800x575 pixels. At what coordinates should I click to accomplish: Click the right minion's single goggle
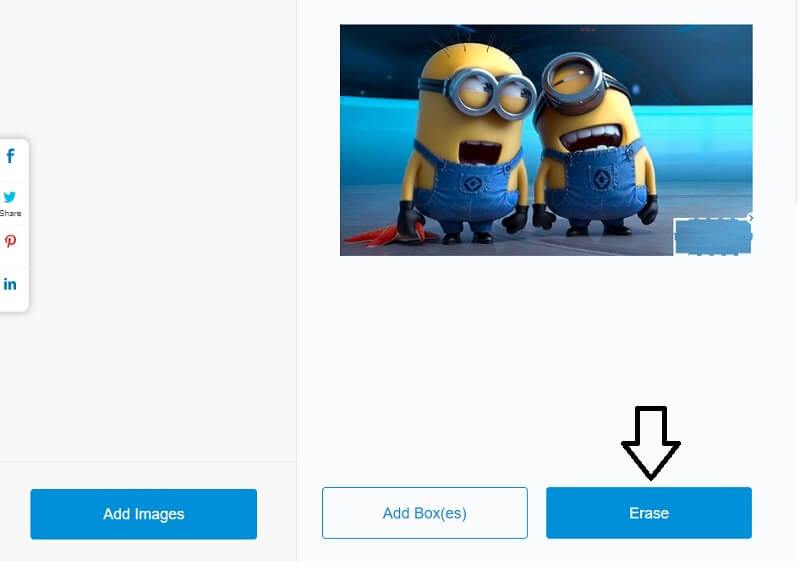tap(572, 80)
